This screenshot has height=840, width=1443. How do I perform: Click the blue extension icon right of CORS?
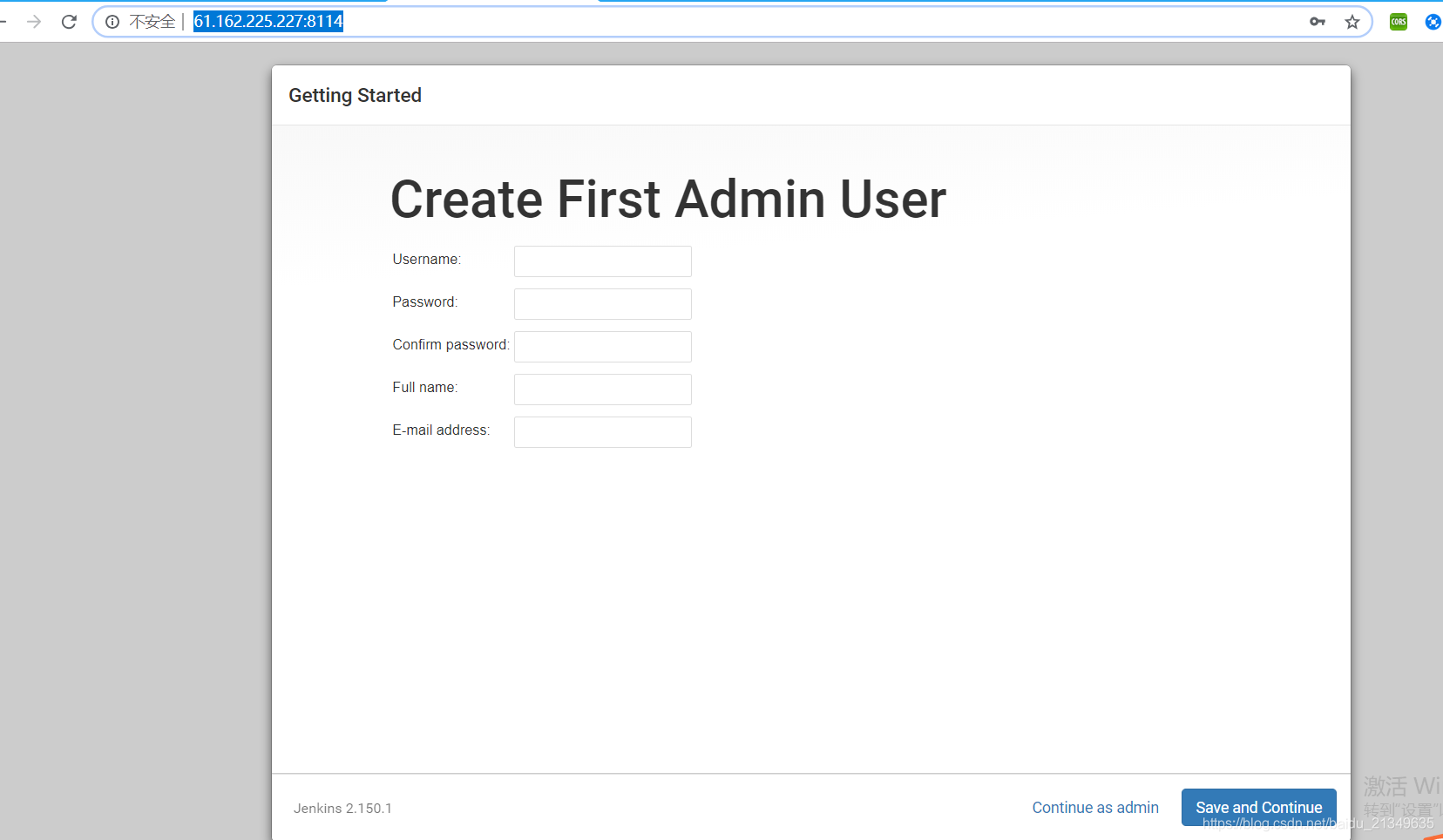pos(1433,22)
